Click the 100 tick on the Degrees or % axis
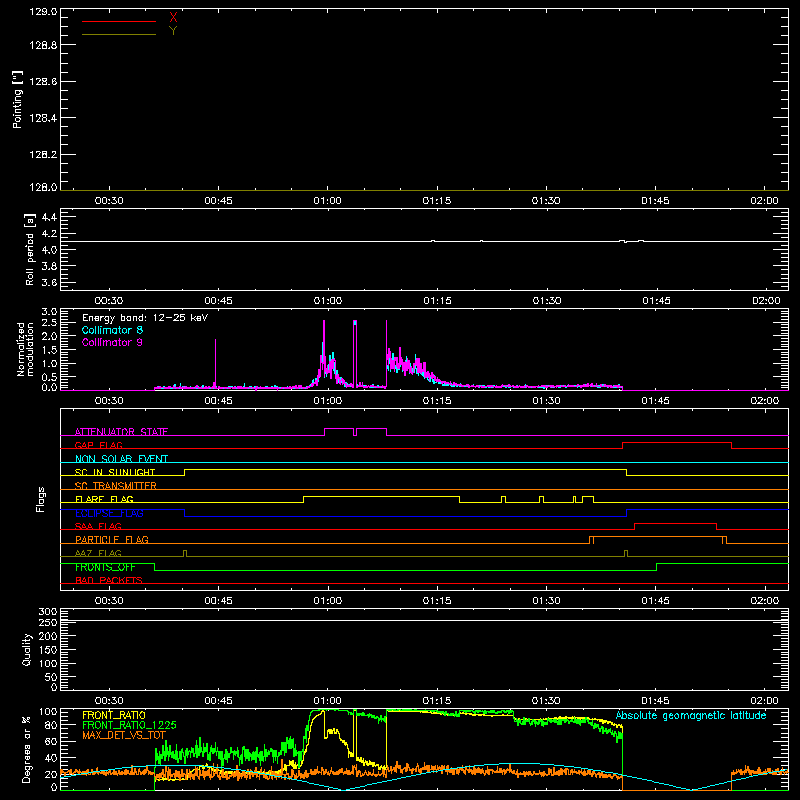Screen dimensions: 800x800 (x=48, y=712)
